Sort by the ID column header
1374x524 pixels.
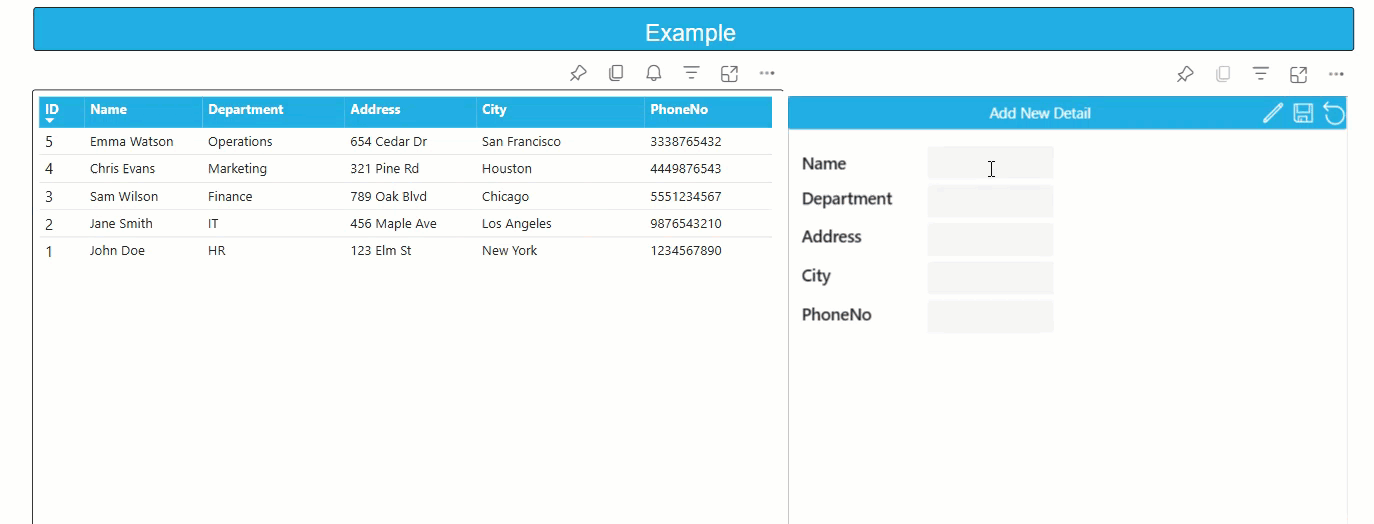[x=52, y=110]
